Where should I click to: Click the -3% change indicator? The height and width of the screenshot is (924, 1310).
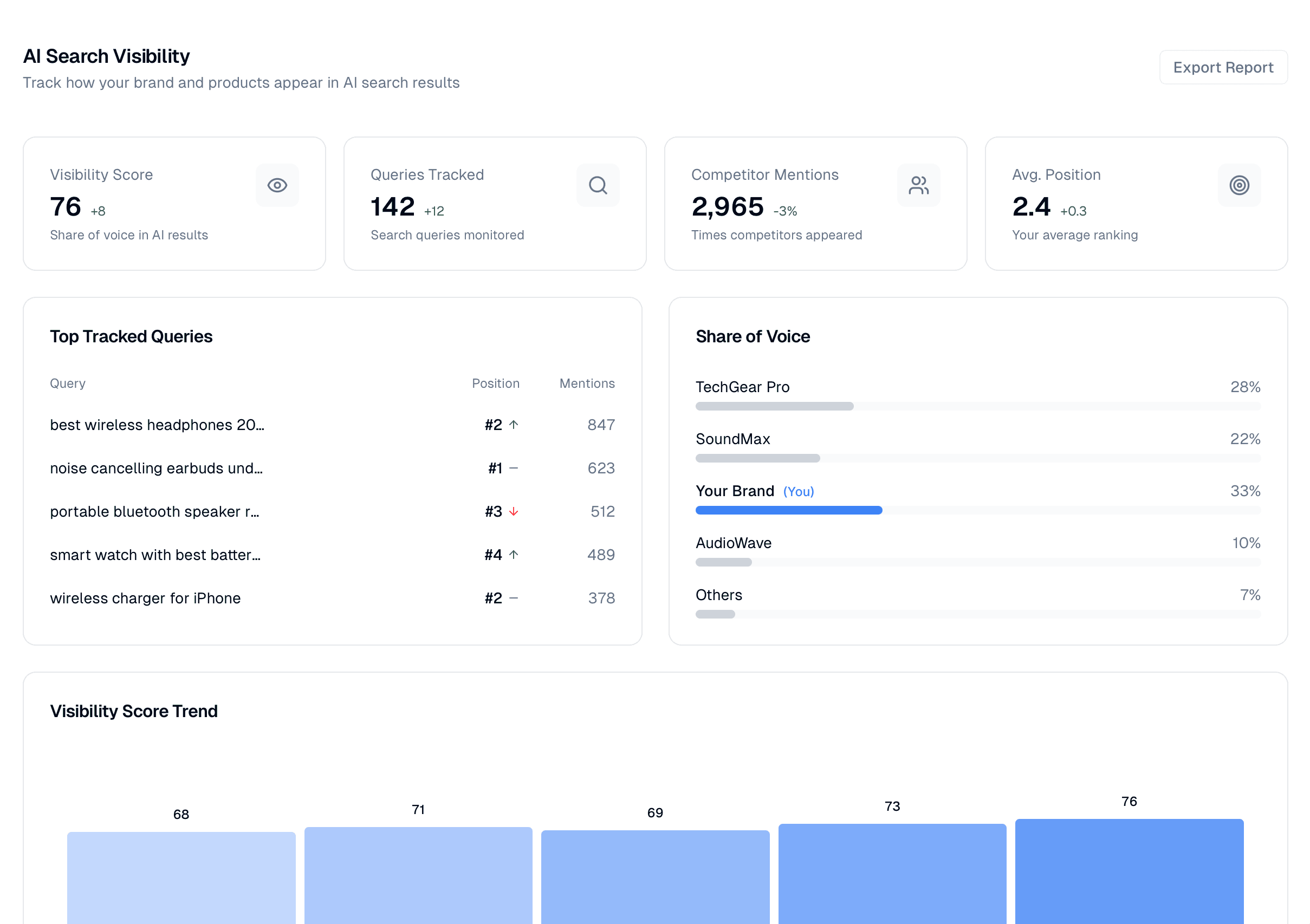tap(785, 211)
